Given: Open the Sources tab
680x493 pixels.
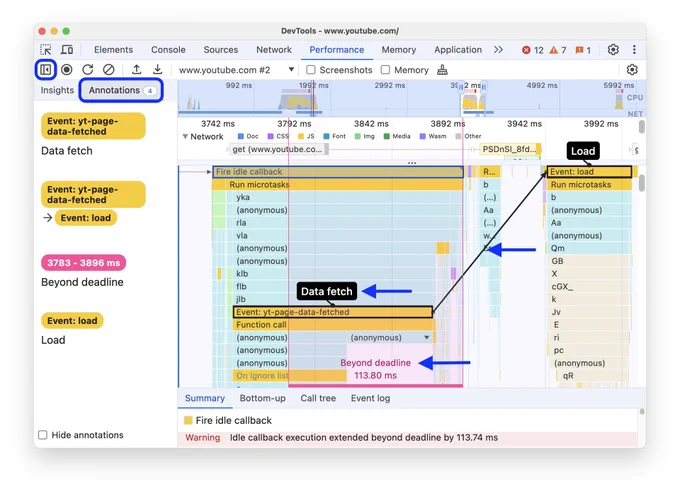Looking at the screenshot, I should point(221,50).
